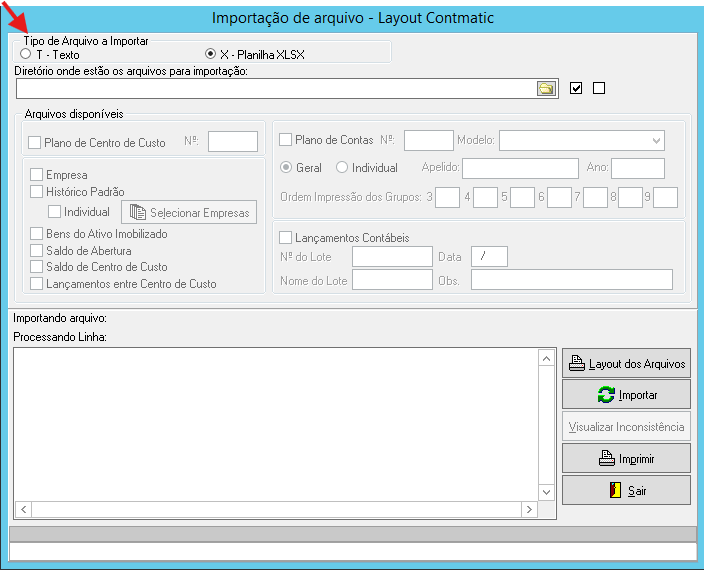Click scroll down arrow in log box
This screenshot has width=704, height=576.
point(546,492)
